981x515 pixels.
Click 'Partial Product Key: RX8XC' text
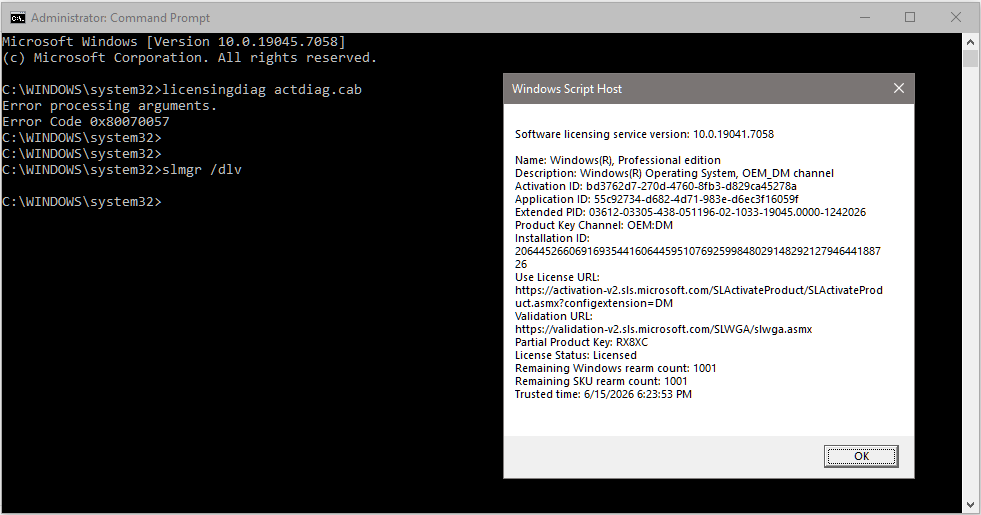(581, 342)
